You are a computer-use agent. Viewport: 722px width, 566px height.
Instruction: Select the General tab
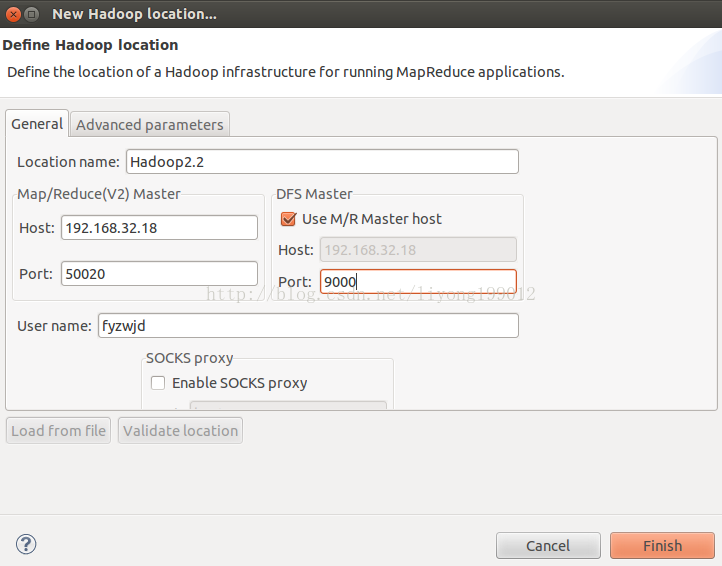tap(37, 123)
